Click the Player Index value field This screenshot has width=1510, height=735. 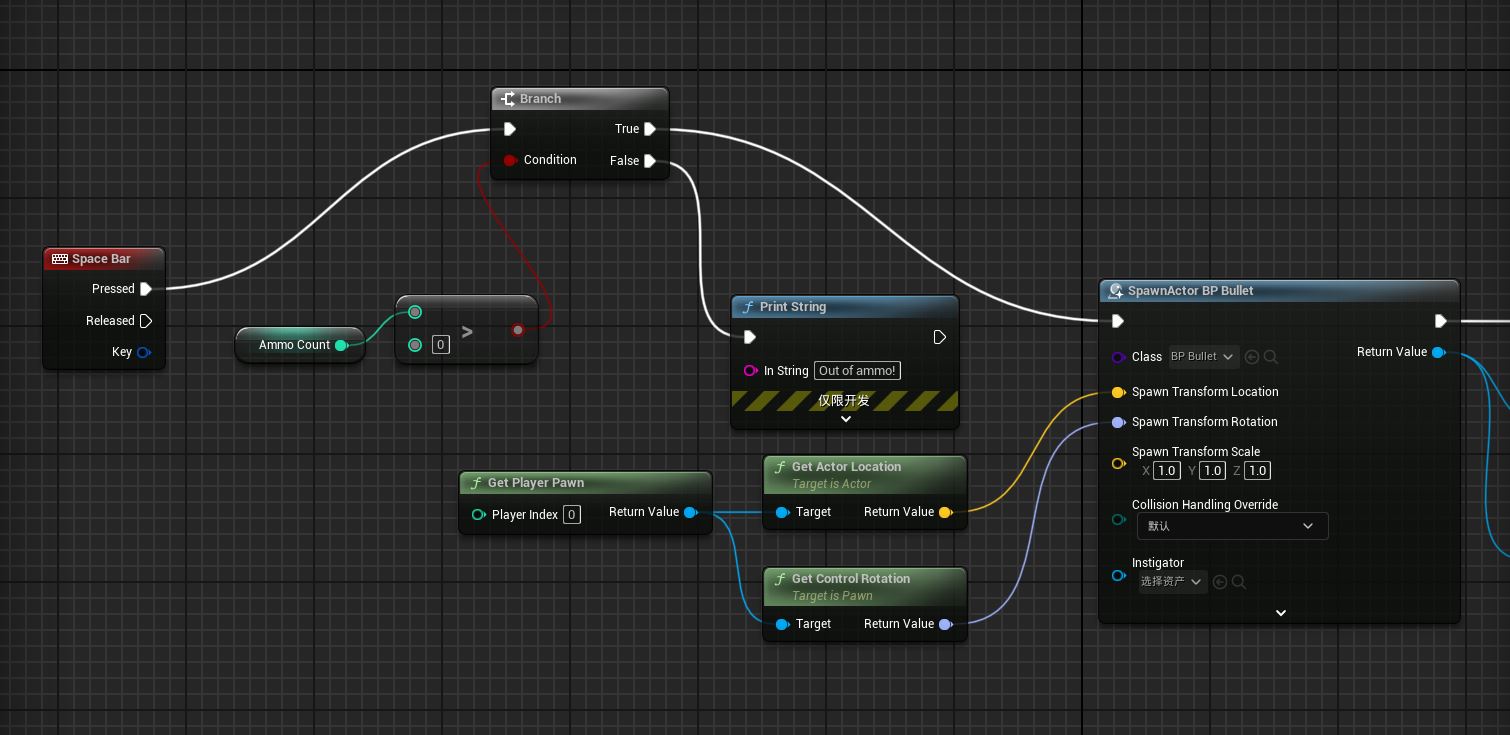(571, 515)
